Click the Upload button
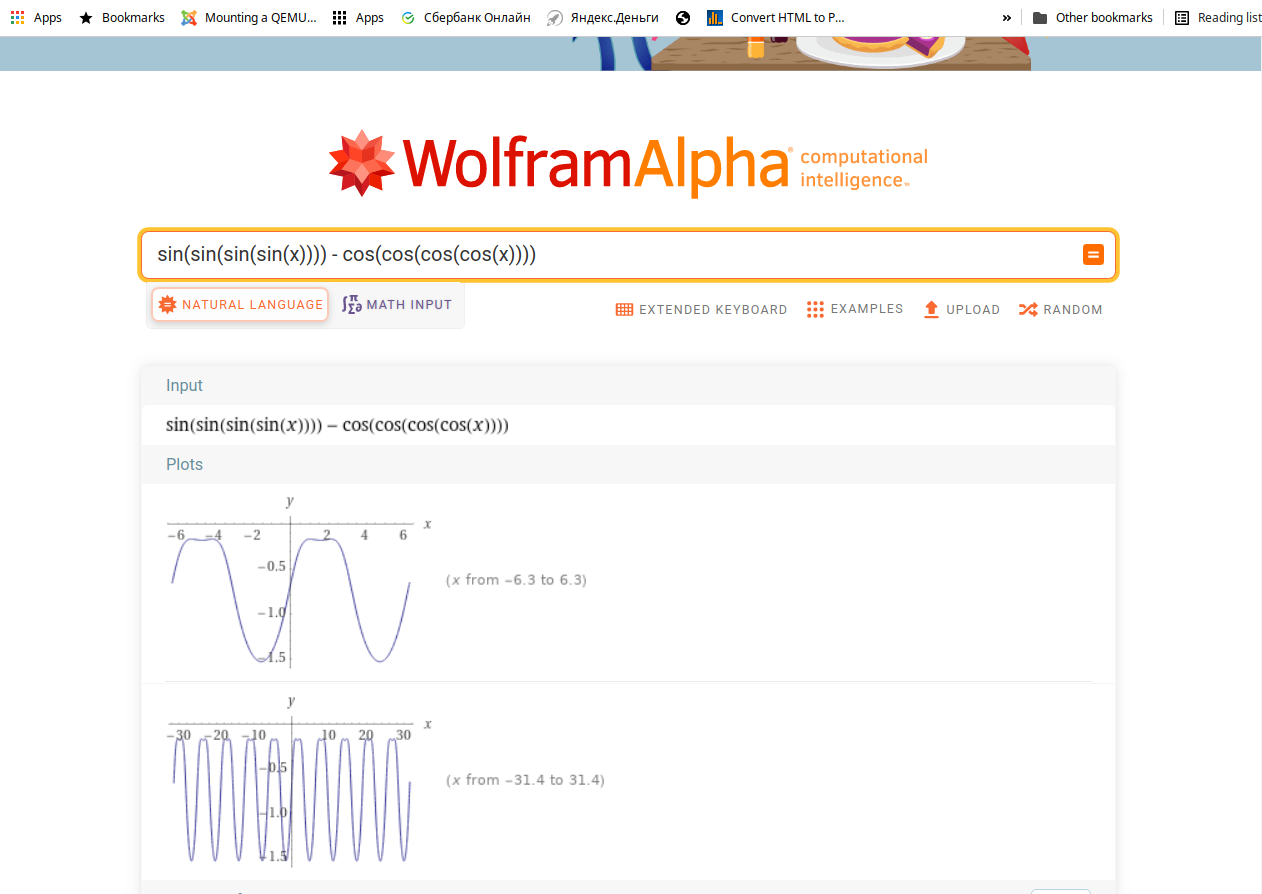Screen dimensions: 1262x894 961,309
